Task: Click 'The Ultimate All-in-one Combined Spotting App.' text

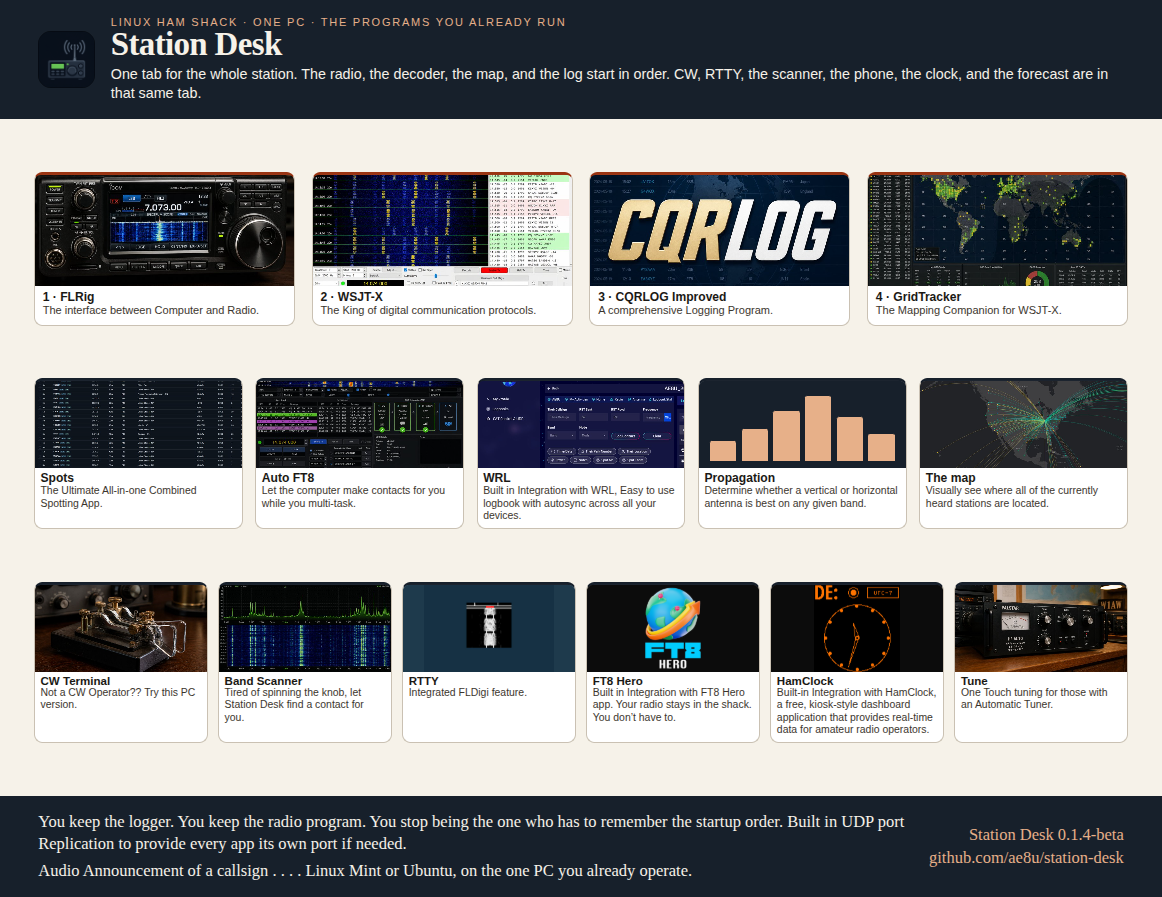Action: pos(119,497)
